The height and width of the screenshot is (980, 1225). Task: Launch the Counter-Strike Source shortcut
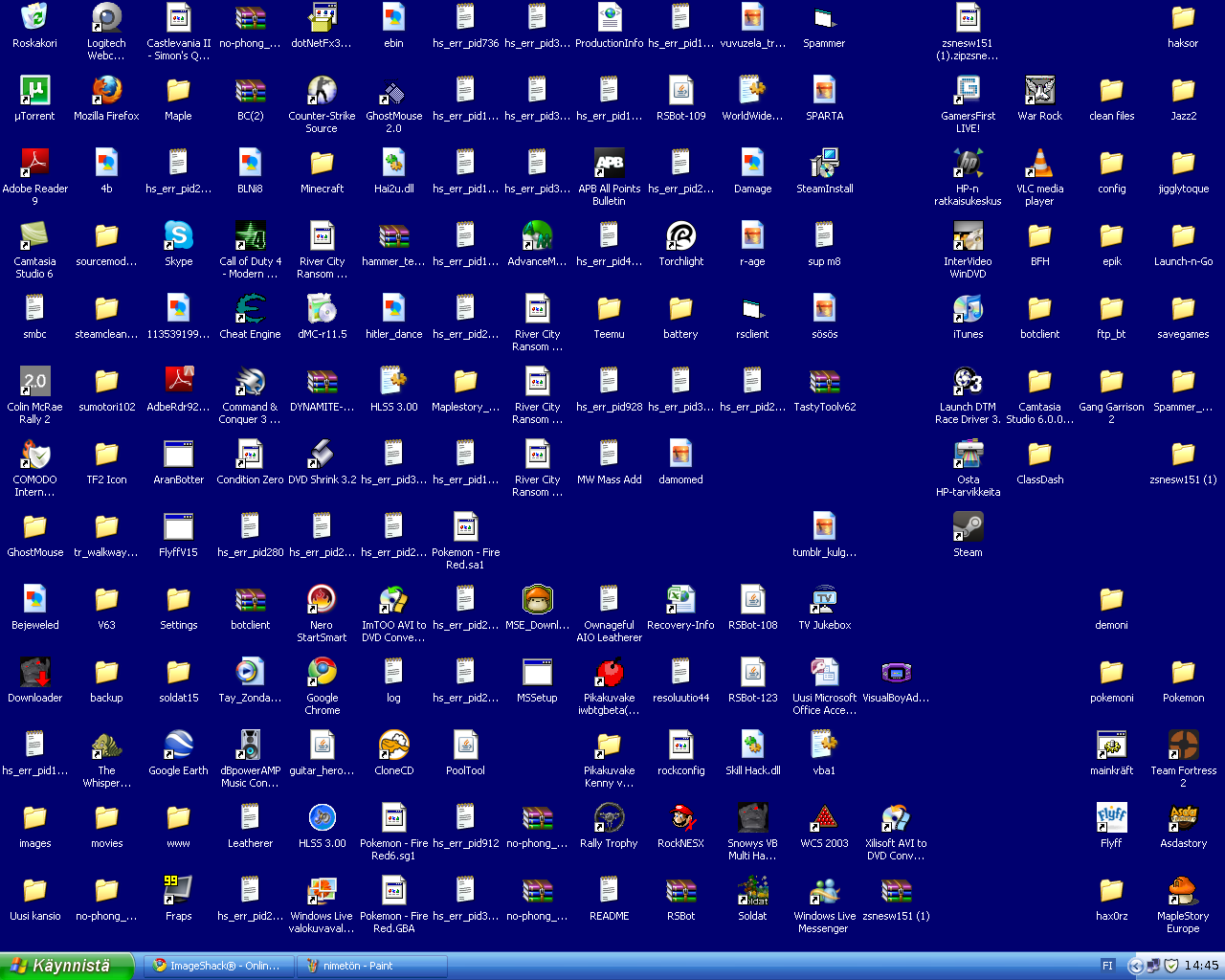[322, 91]
